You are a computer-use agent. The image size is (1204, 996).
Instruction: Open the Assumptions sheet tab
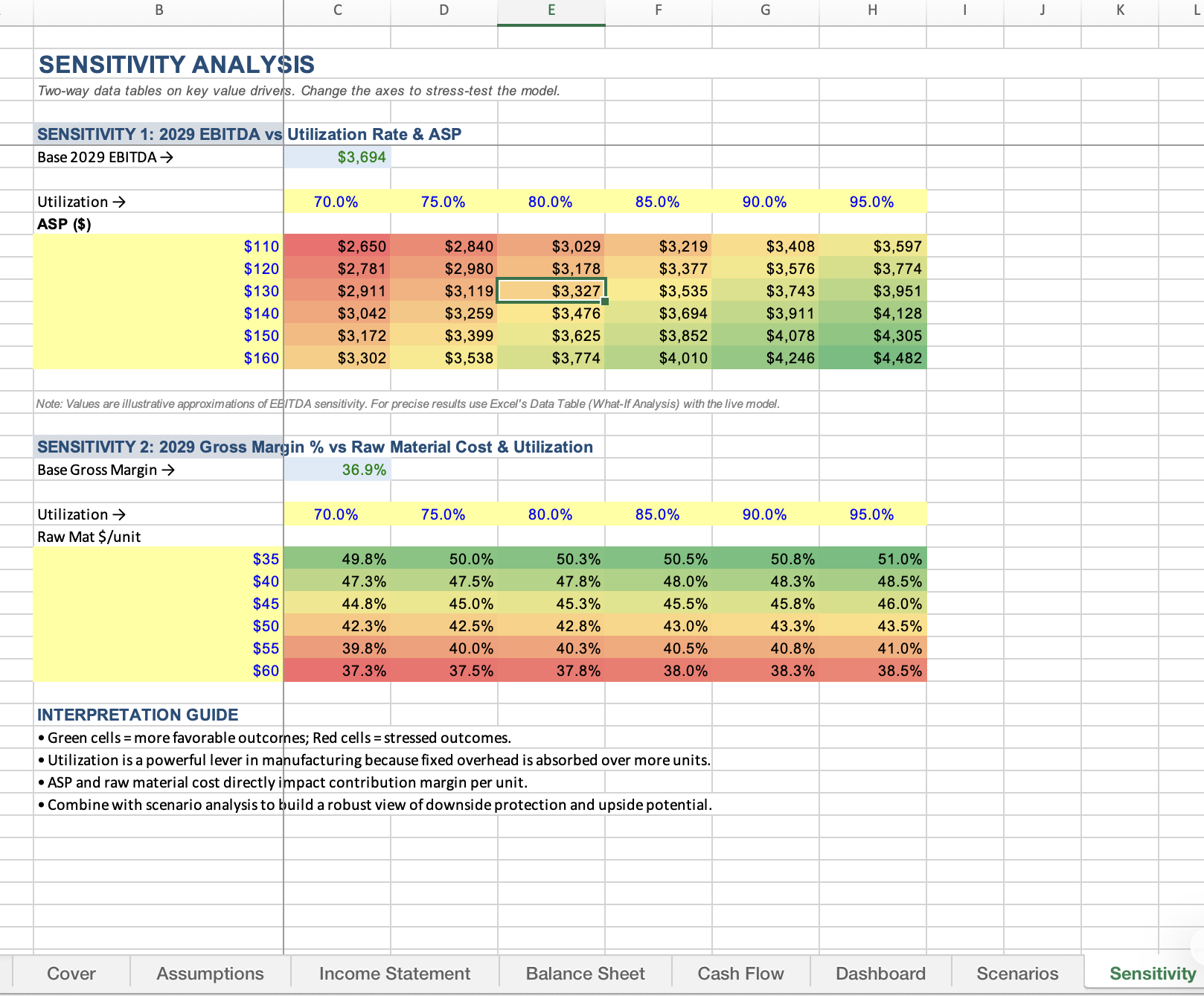(x=210, y=973)
